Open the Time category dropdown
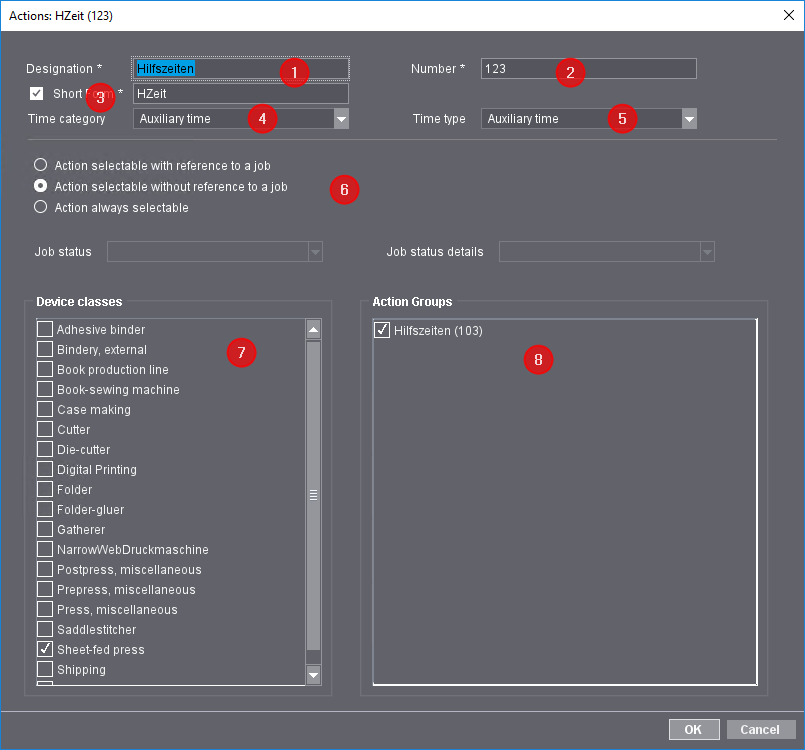Image resolution: width=805 pixels, height=750 pixels. coord(341,118)
